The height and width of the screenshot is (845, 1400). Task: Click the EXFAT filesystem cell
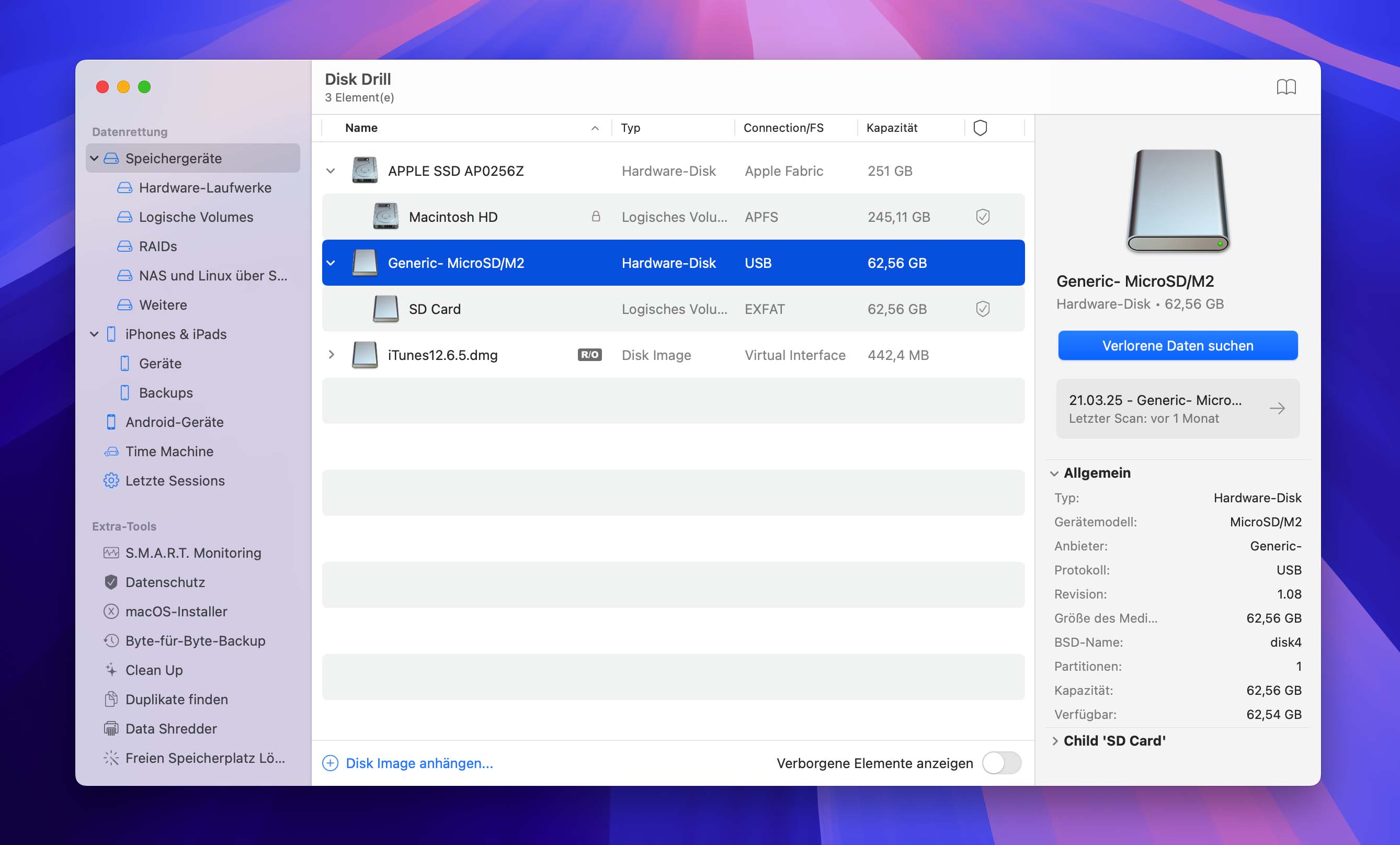point(764,309)
